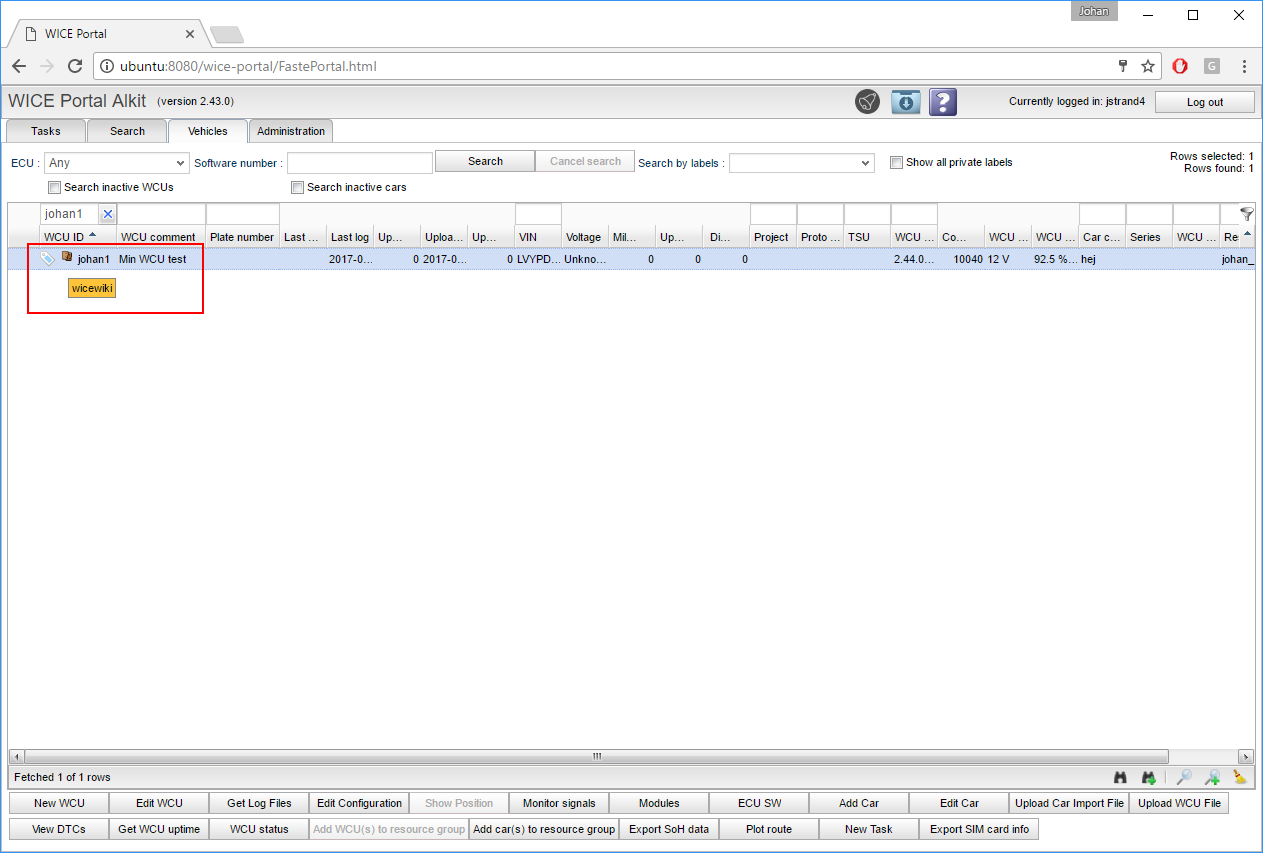The width and height of the screenshot is (1263, 853).
Task: Click the filter funnel icon above table
Action: pos(1246,214)
